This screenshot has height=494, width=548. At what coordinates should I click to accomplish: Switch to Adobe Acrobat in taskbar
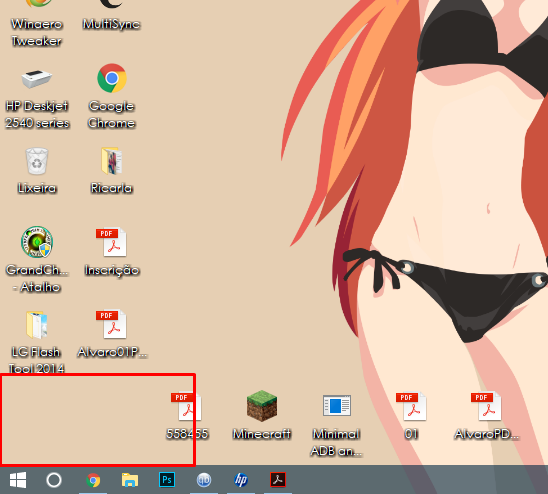[278, 480]
